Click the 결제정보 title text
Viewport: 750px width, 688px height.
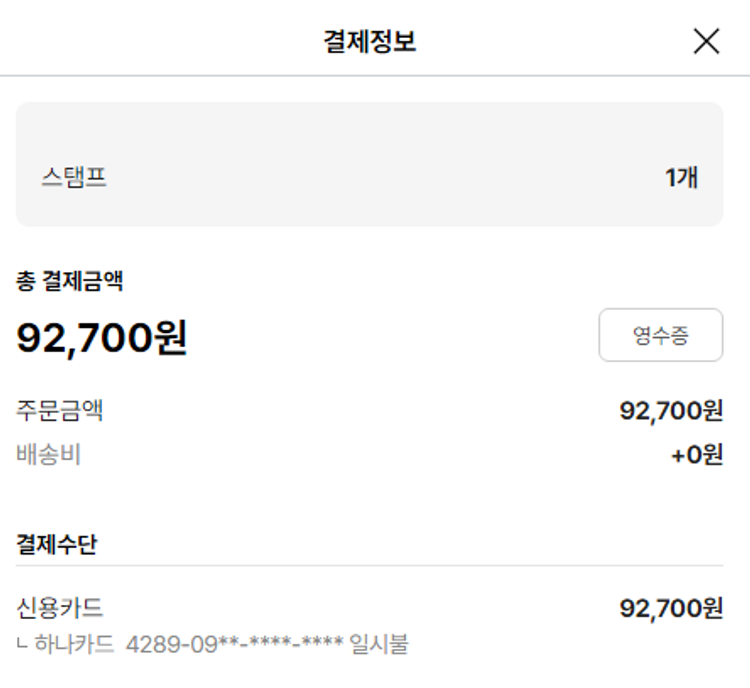(370, 41)
